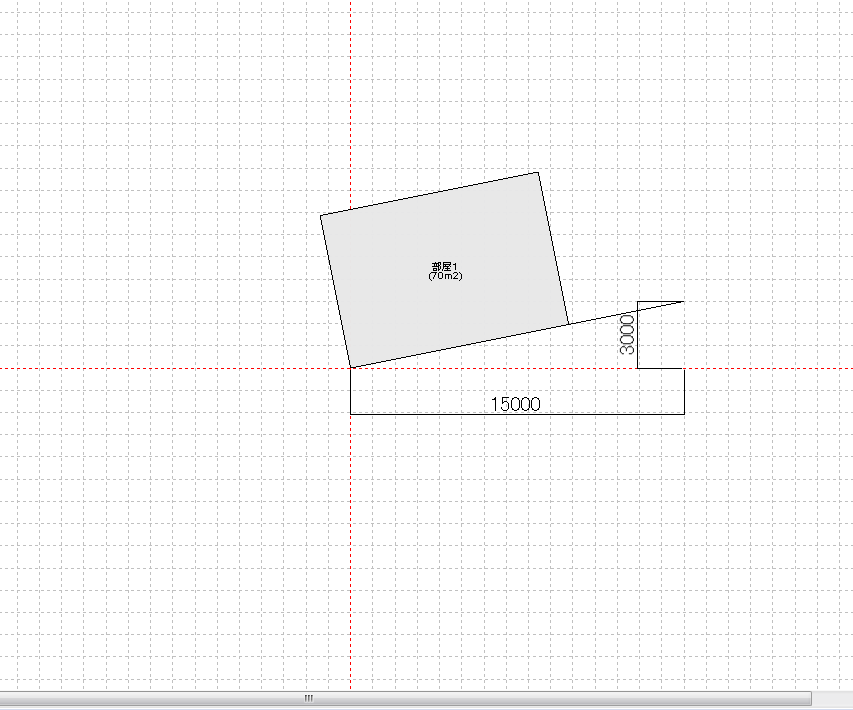Click the 15000 dimension text
Image resolution: width=853 pixels, height=710 pixels.
[515, 404]
